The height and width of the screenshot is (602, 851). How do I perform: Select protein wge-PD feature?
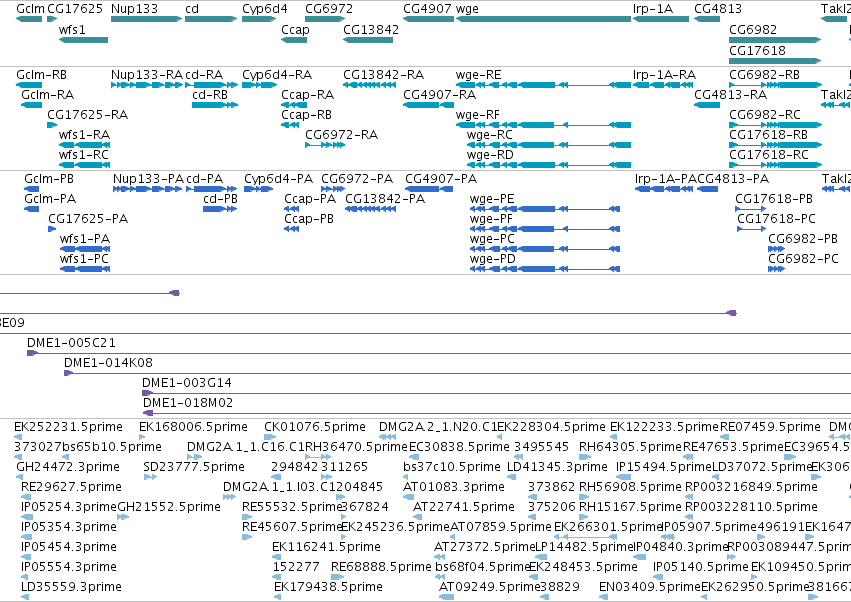[x=544, y=269]
